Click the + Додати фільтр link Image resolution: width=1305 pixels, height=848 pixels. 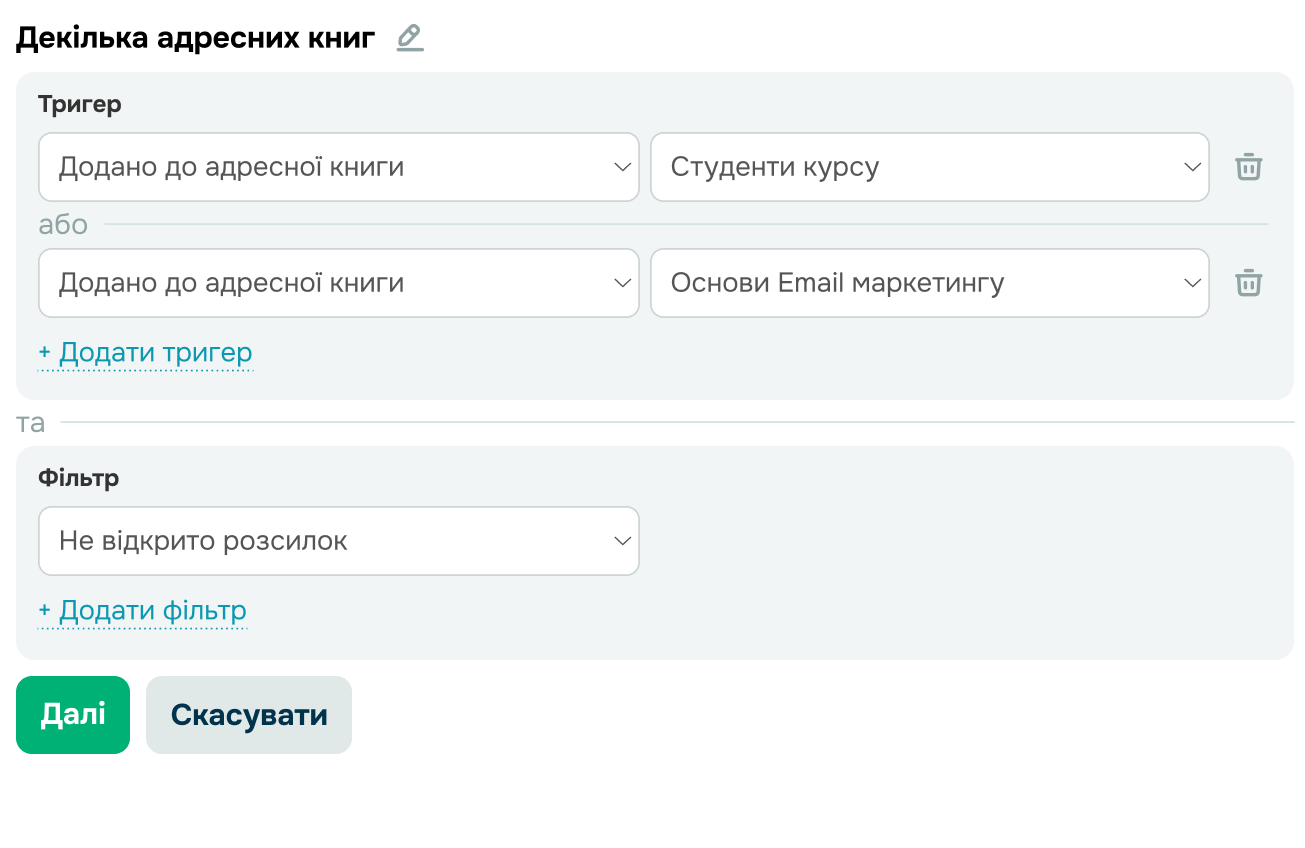pos(142,611)
